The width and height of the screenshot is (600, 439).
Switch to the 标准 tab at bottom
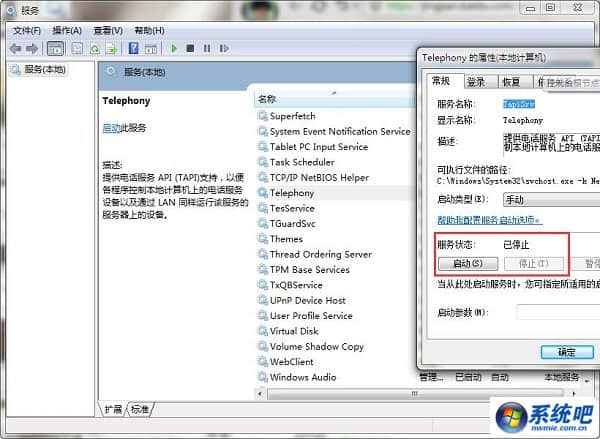(x=139, y=409)
